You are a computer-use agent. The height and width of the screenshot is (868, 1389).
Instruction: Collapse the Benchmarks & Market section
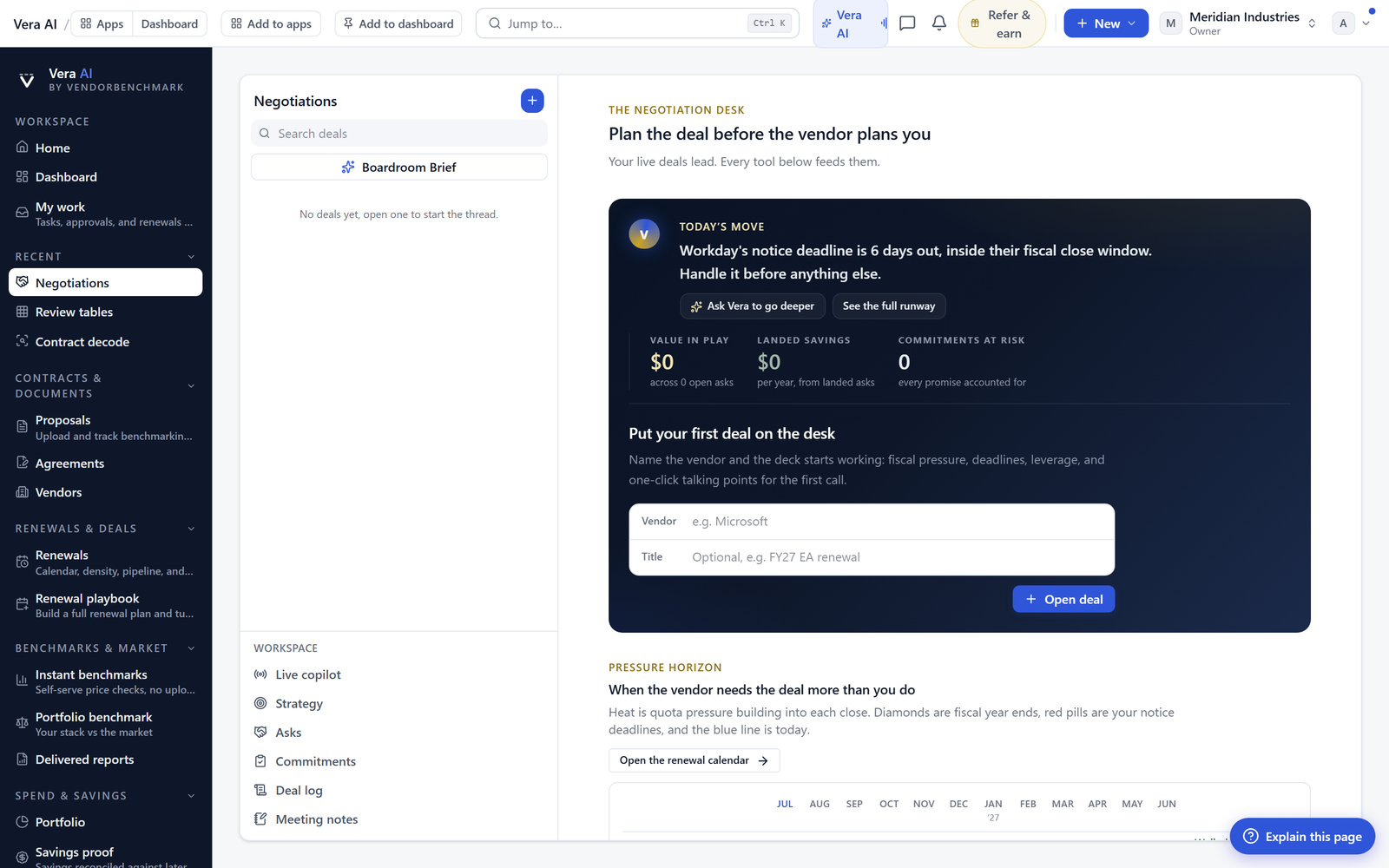[191, 648]
